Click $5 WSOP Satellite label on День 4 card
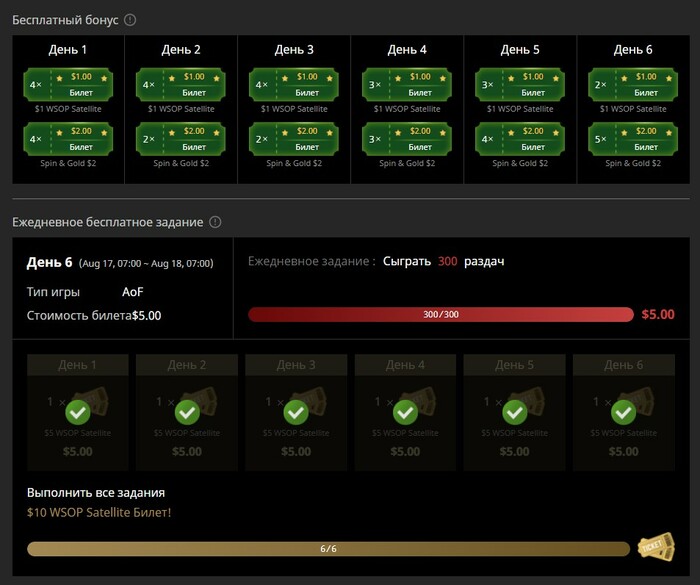700x585 pixels. (405, 433)
